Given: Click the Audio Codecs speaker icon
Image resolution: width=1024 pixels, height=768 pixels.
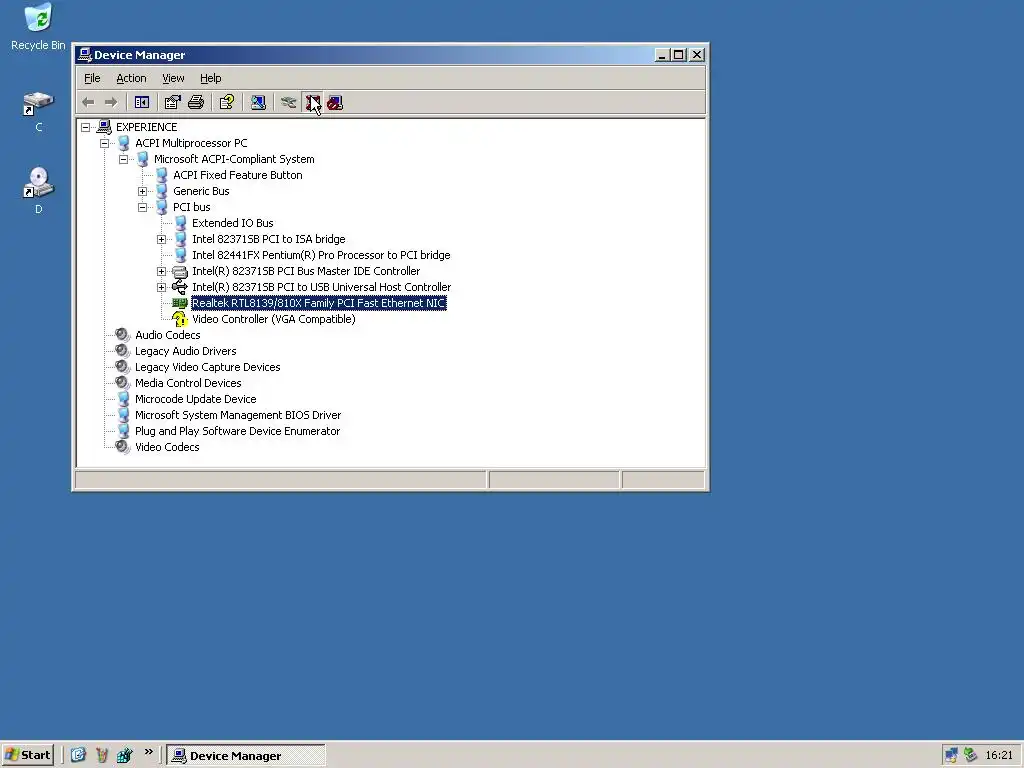Looking at the screenshot, I should (122, 335).
